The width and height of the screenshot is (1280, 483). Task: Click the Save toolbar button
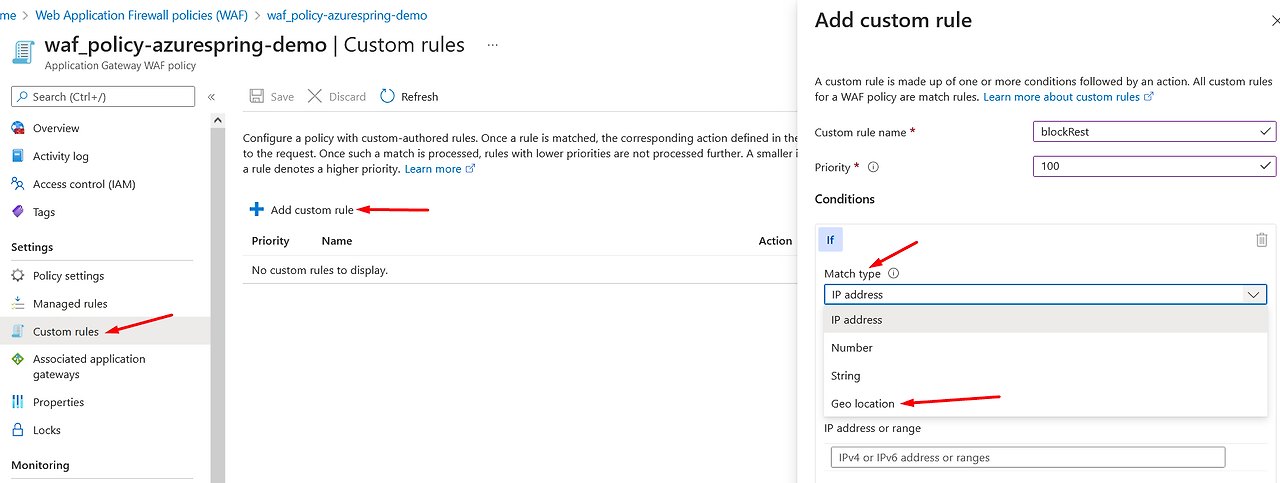(271, 97)
